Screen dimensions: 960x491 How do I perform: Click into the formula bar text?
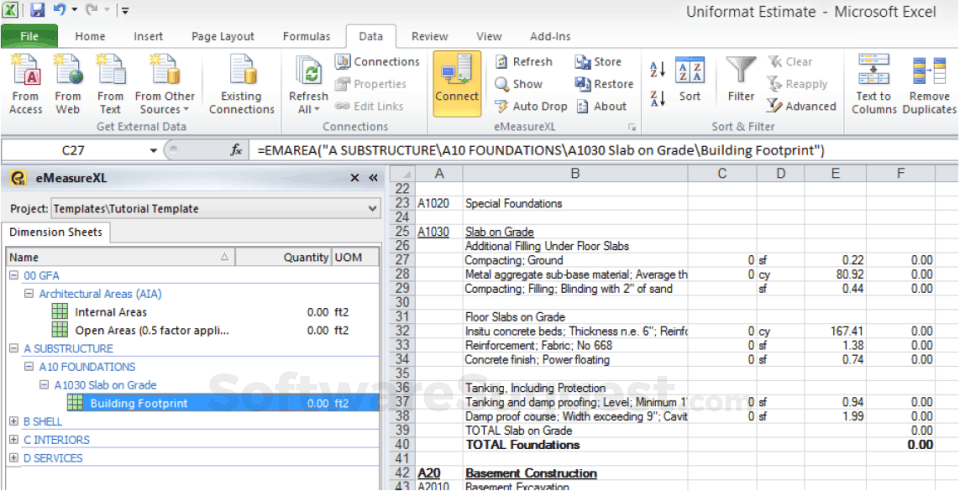click(x=540, y=150)
